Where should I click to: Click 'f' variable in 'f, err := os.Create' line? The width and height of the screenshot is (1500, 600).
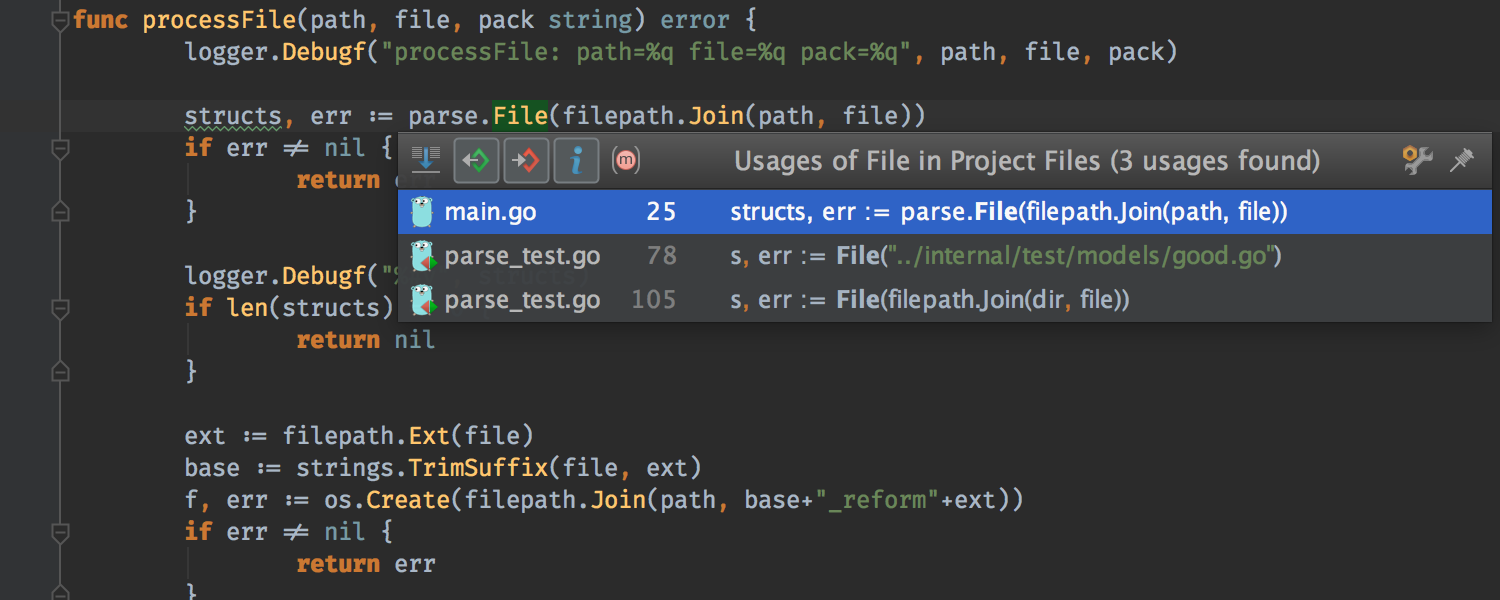(x=191, y=500)
